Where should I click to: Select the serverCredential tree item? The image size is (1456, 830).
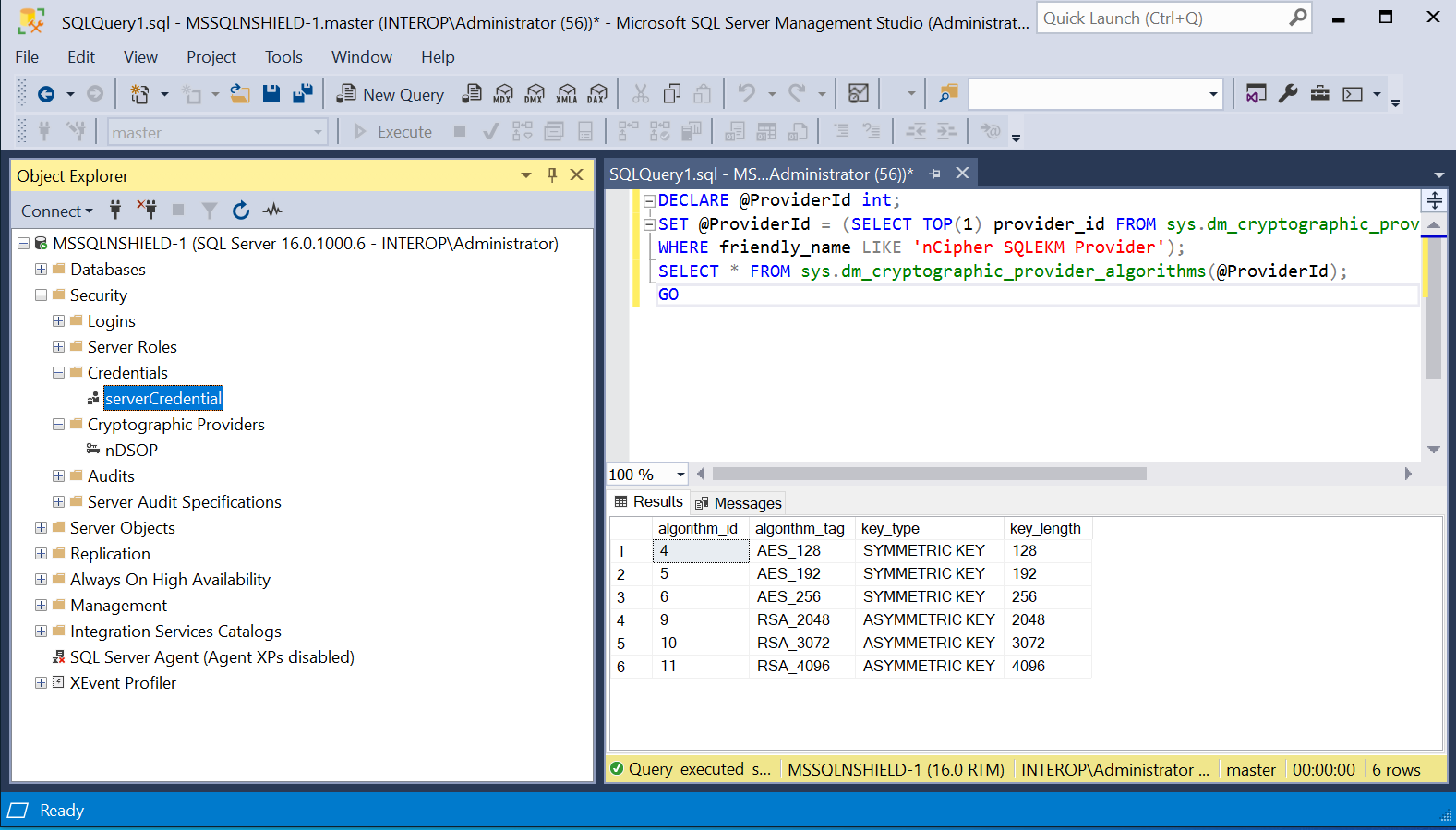coord(163,399)
